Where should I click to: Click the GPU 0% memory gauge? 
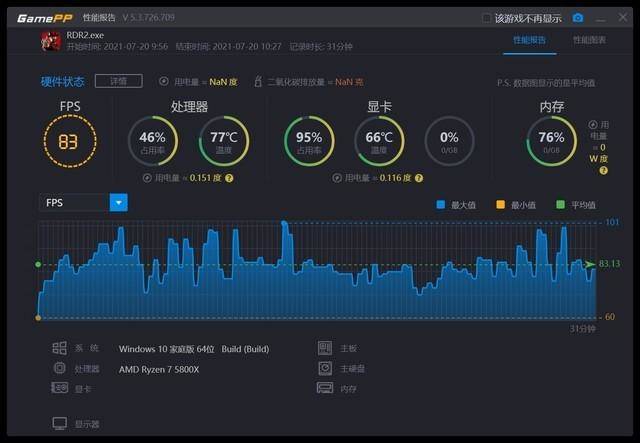coord(449,141)
